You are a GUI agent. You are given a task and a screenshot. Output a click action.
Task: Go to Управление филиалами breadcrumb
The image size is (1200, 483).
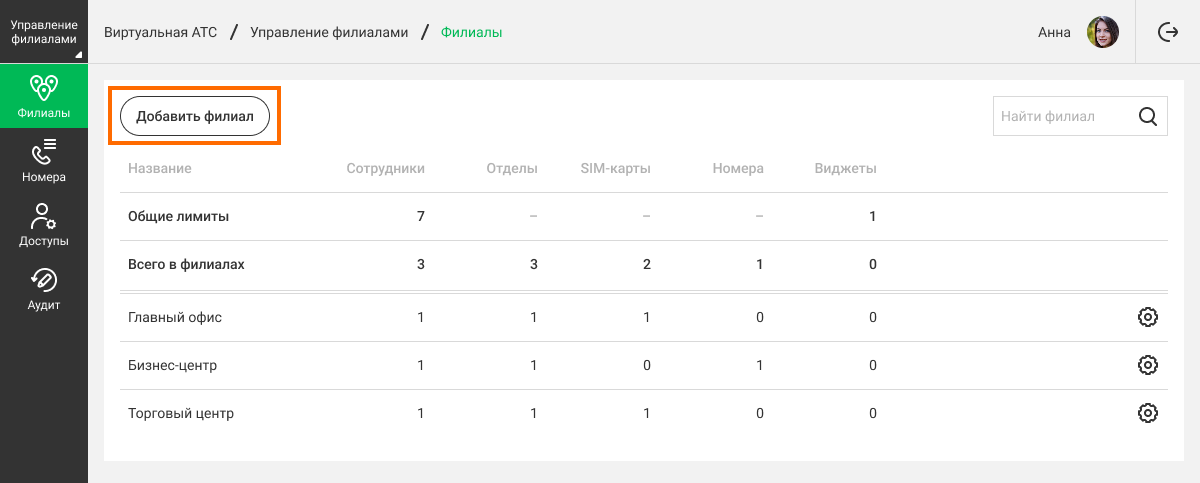pyautogui.click(x=329, y=32)
